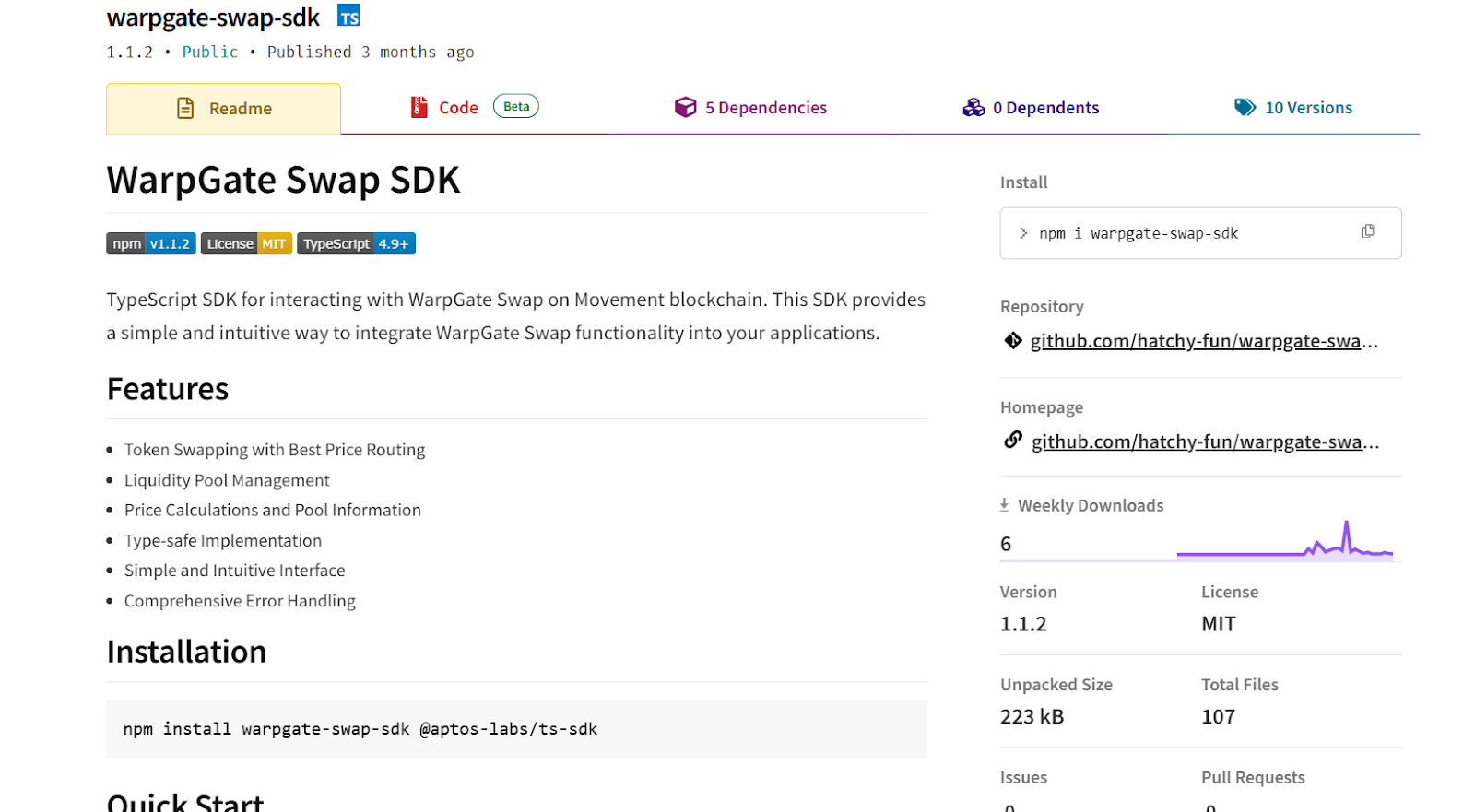This screenshot has width=1475, height=812.
Task: Click the Unpacked Size value 223 kB
Action: click(1032, 716)
